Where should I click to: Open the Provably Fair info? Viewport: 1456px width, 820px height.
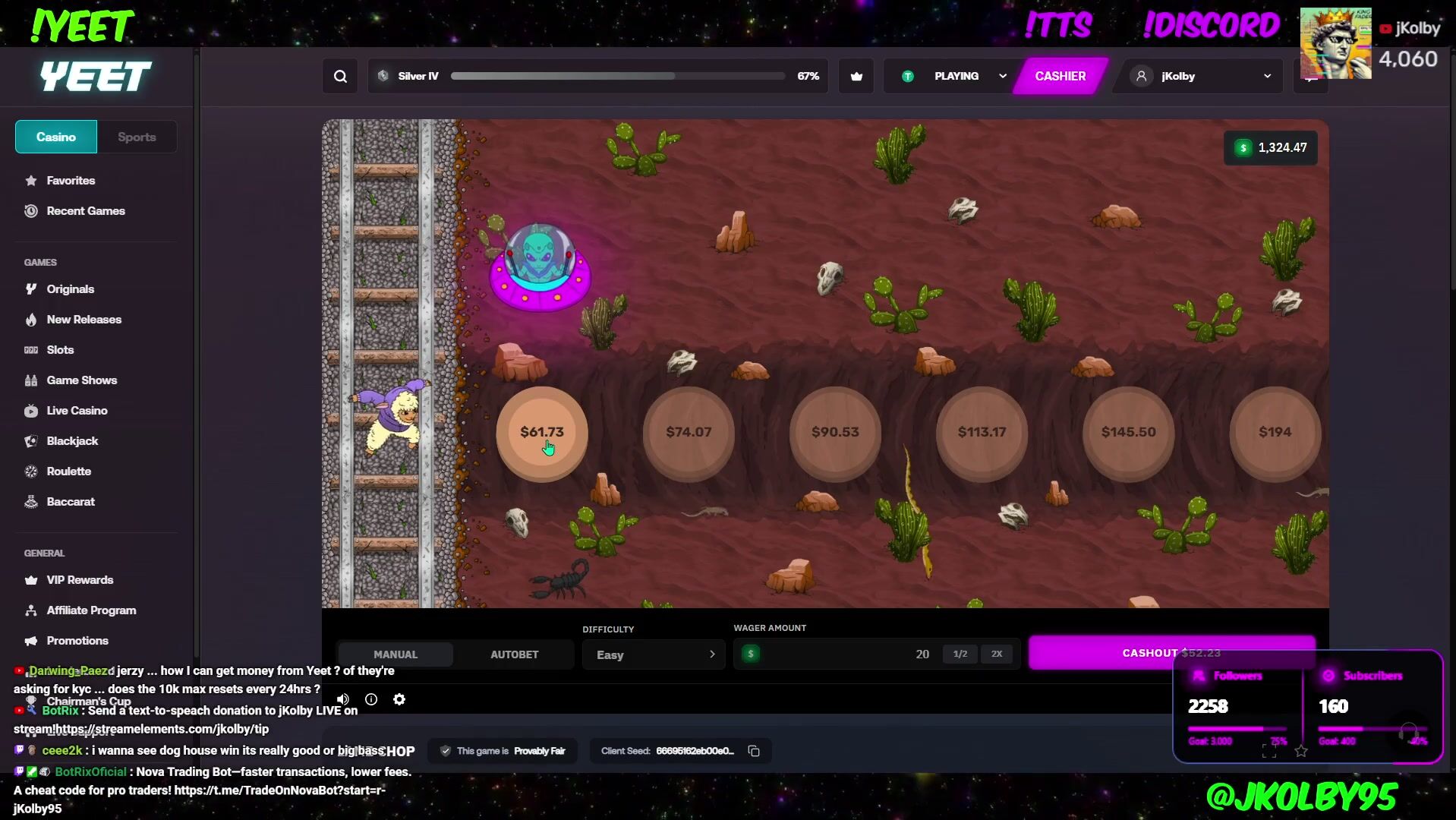(x=503, y=751)
